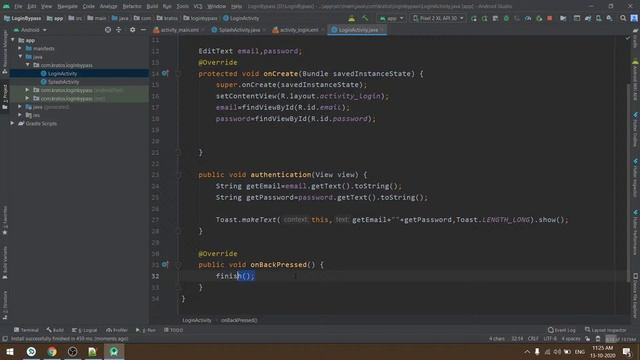Open the Event Log

(562, 330)
